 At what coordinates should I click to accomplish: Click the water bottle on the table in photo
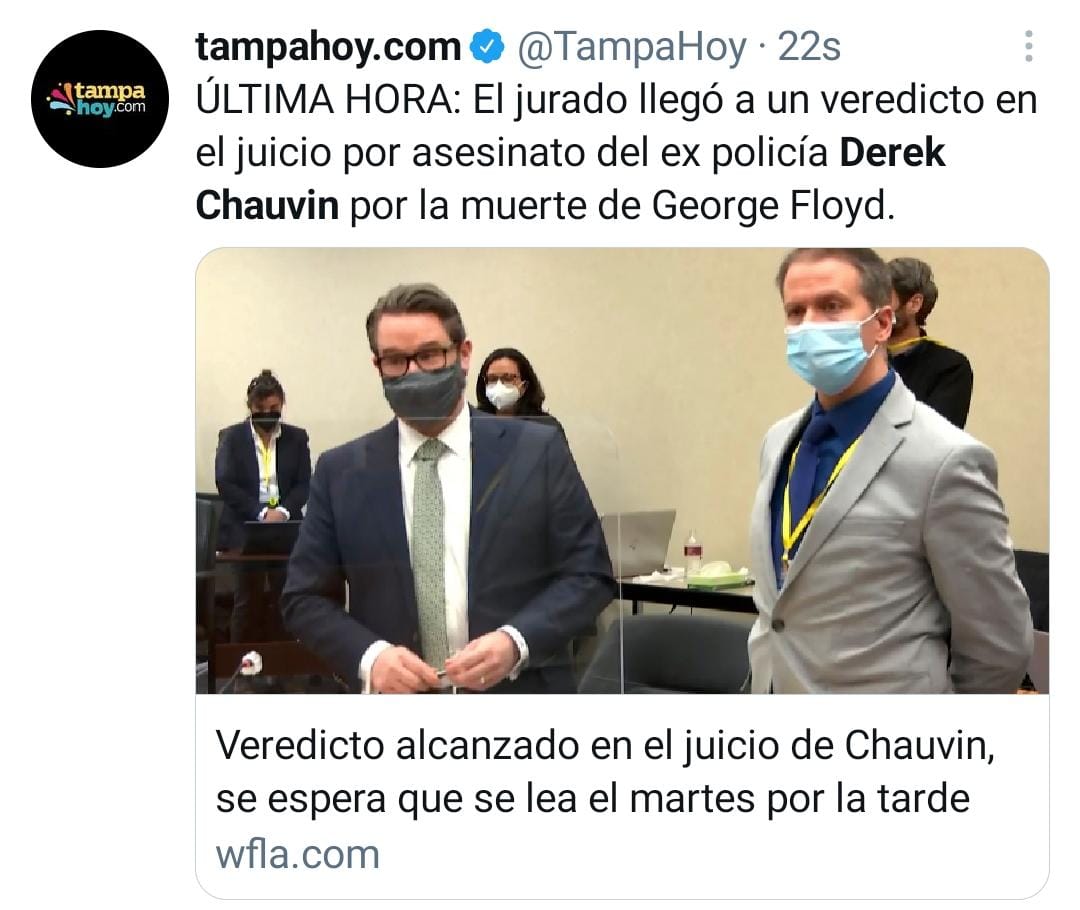click(691, 552)
